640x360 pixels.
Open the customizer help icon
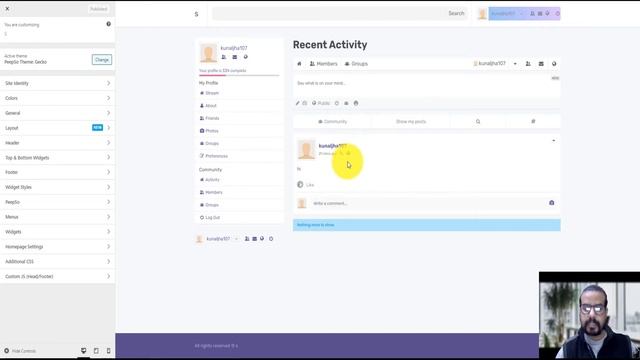(109, 24)
